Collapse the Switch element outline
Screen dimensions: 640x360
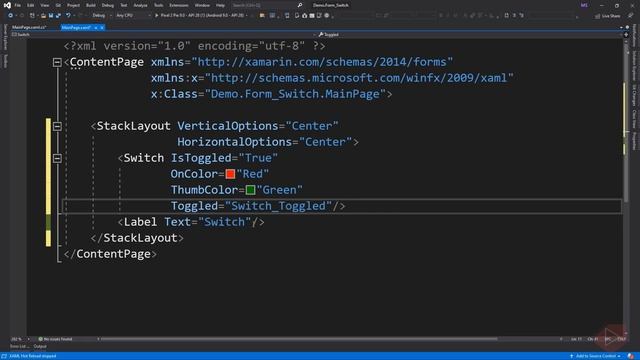click(57, 158)
